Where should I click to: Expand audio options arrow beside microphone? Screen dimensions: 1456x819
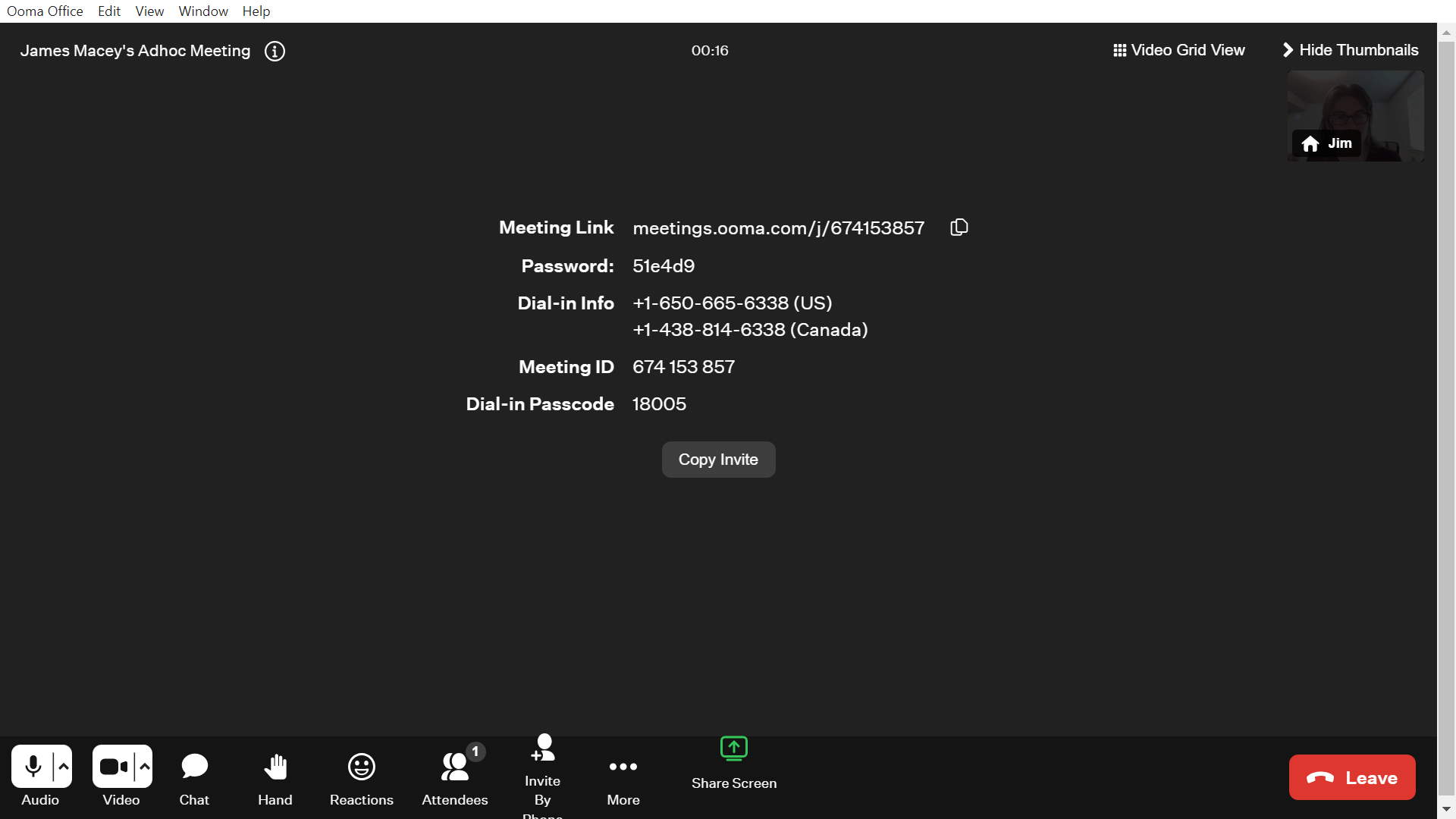click(64, 767)
